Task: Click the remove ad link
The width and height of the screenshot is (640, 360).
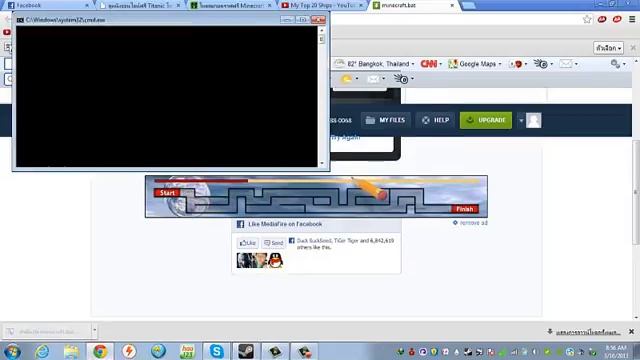Action: (x=473, y=223)
